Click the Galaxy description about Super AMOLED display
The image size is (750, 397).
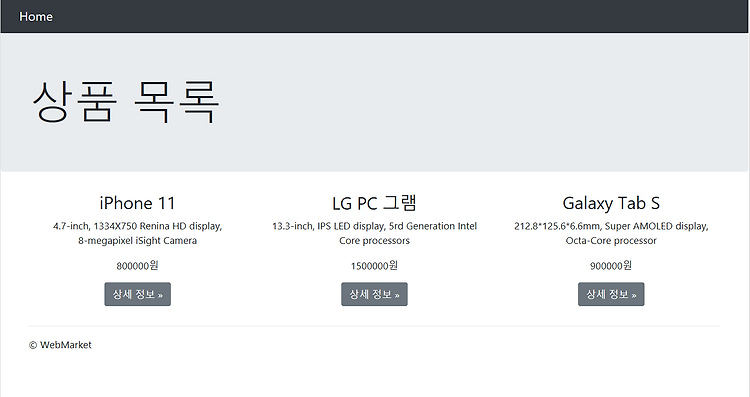click(611, 233)
